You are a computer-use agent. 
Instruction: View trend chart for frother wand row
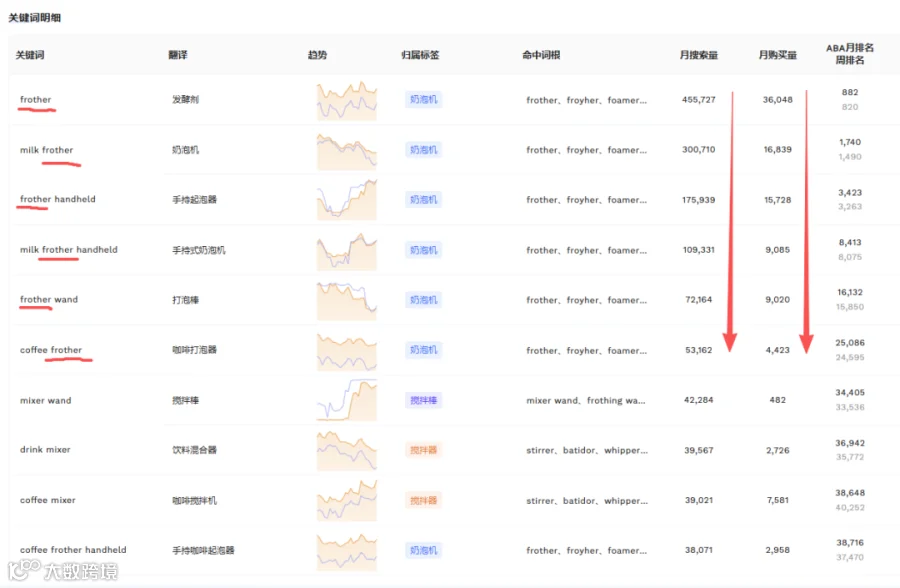click(x=347, y=300)
